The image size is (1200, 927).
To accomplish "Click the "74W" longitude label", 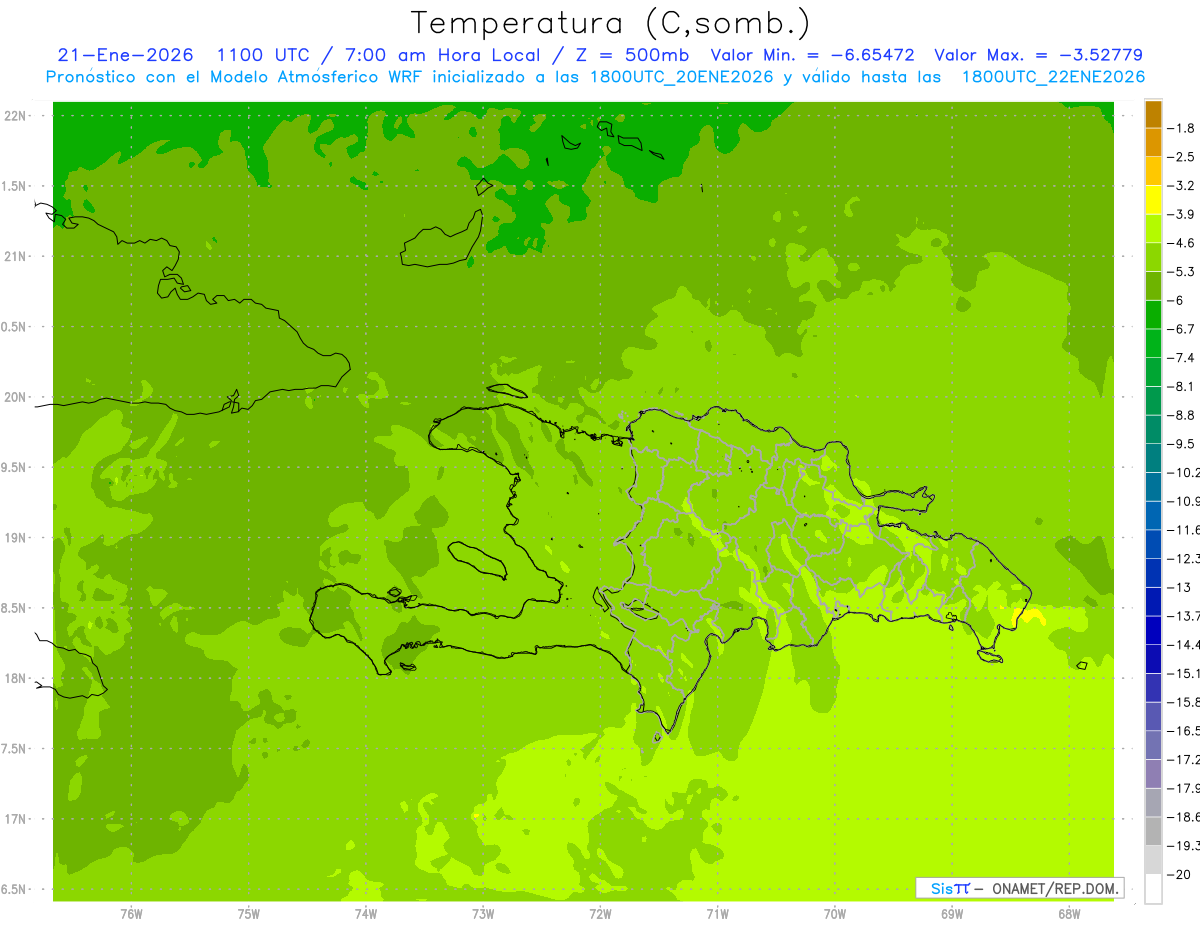I will 366,913.
